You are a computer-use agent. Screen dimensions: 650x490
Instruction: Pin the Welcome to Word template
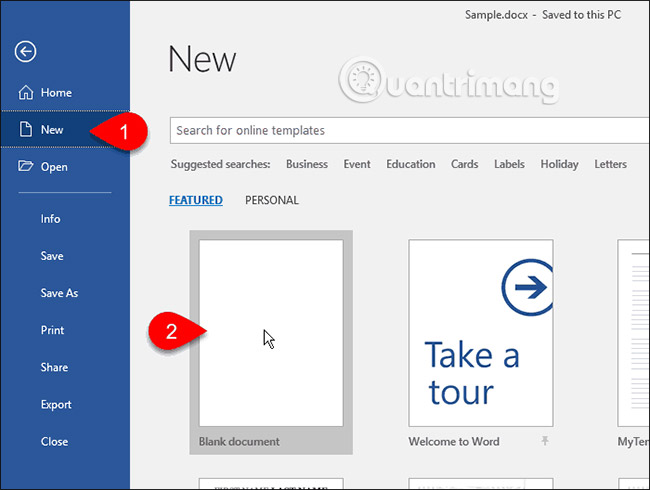pyautogui.click(x=545, y=440)
